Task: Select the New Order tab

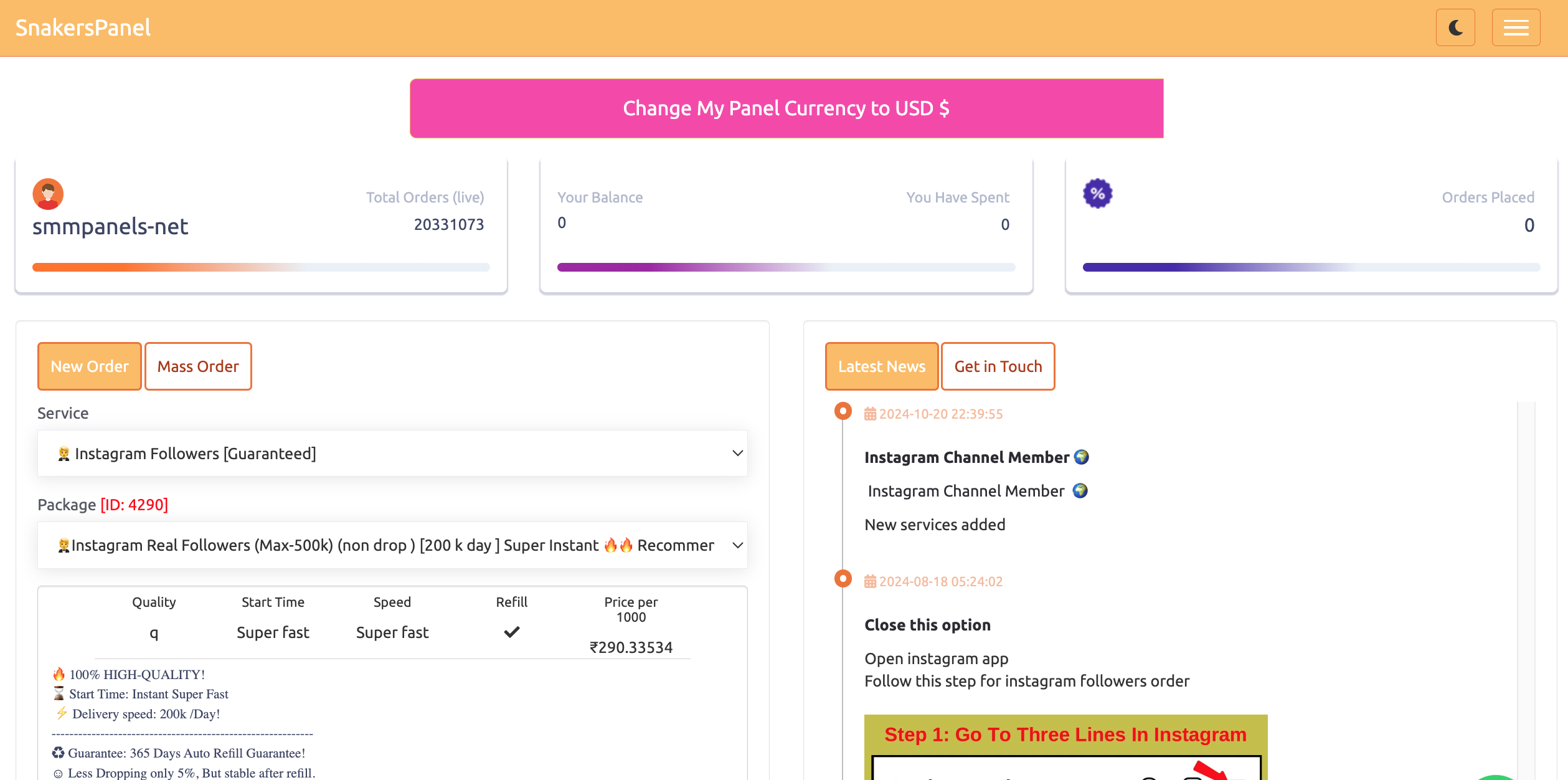Action: (90, 366)
